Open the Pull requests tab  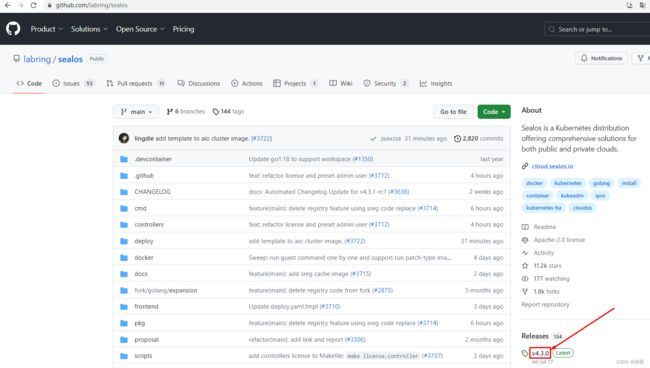pyautogui.click(x=136, y=83)
